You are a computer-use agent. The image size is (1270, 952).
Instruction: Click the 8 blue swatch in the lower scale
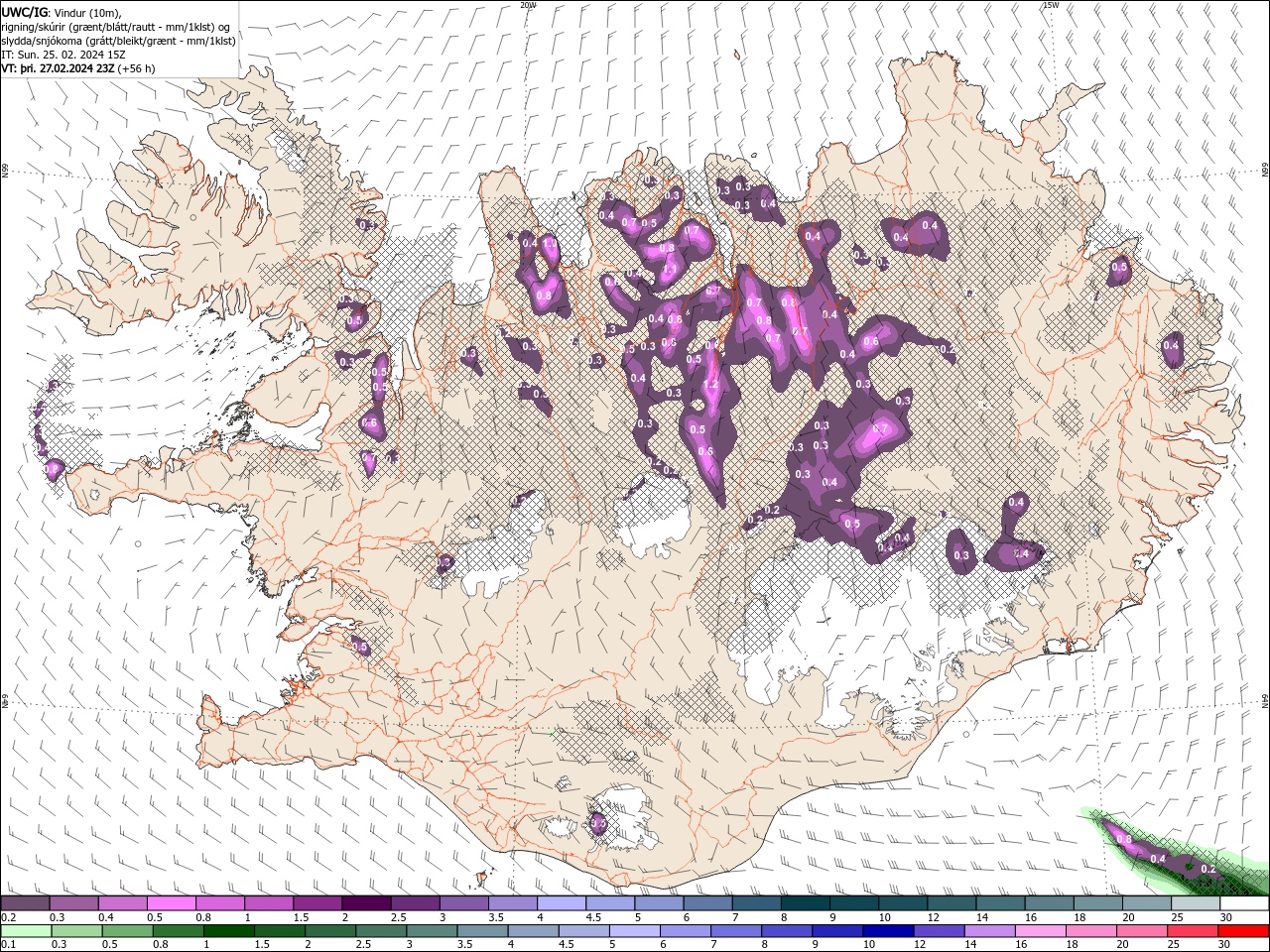788,931
